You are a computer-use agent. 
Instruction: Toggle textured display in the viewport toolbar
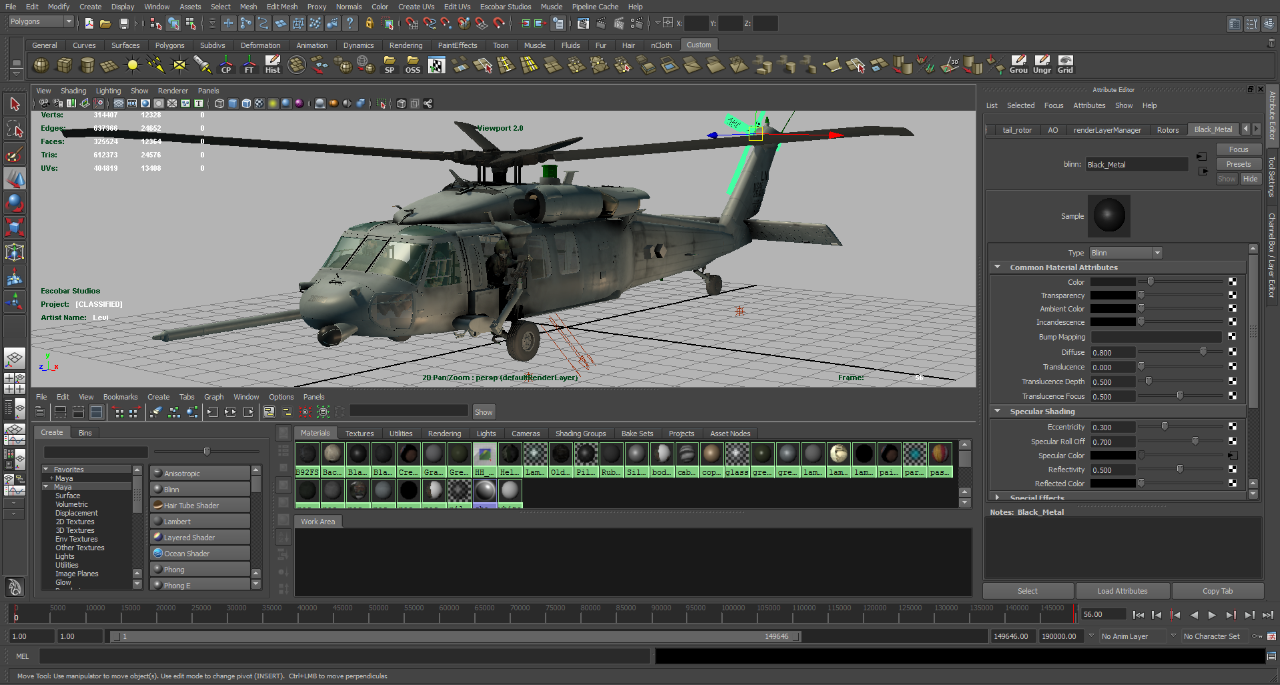coord(259,103)
